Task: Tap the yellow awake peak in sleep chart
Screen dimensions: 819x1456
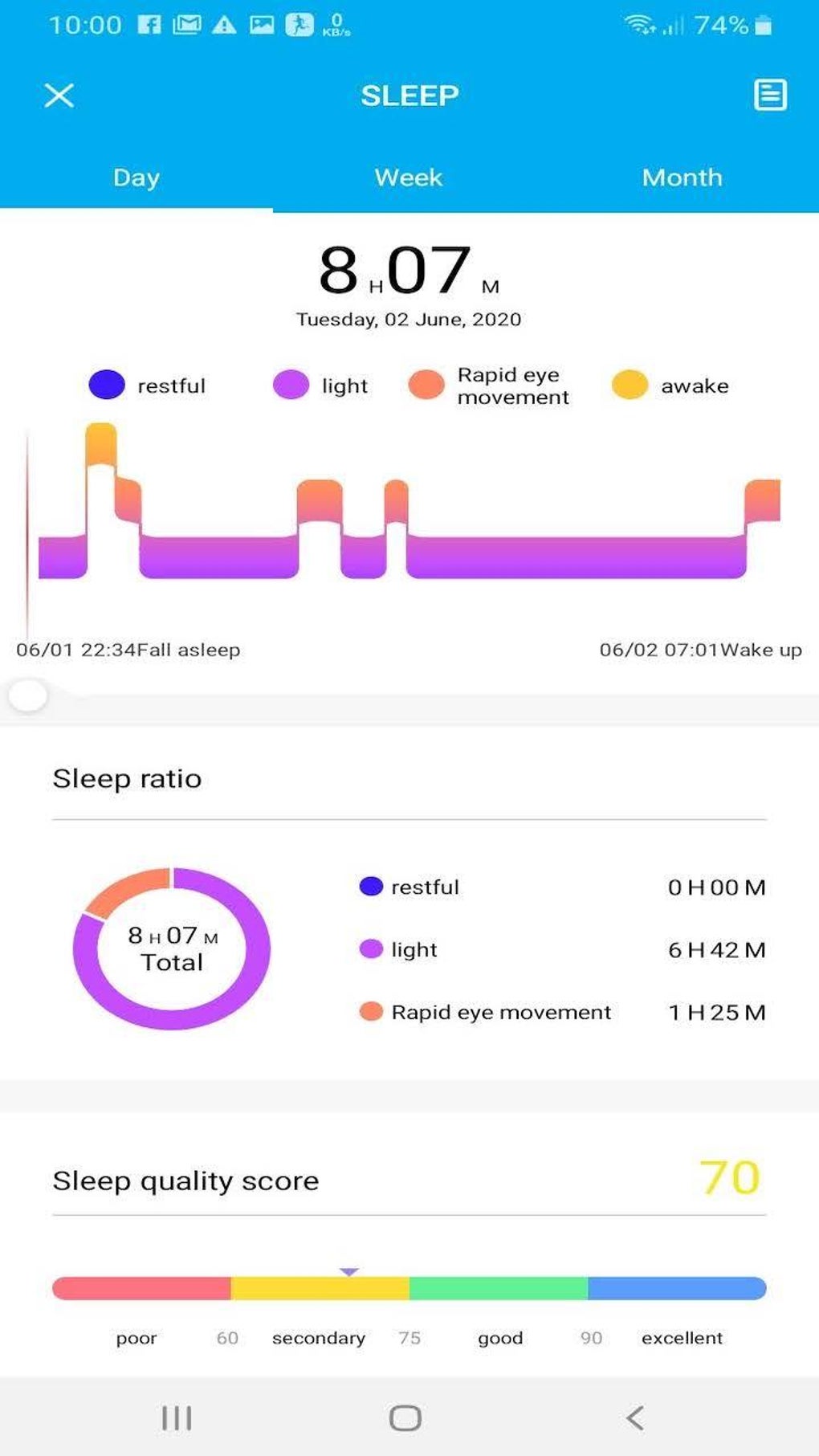Action: (101, 444)
